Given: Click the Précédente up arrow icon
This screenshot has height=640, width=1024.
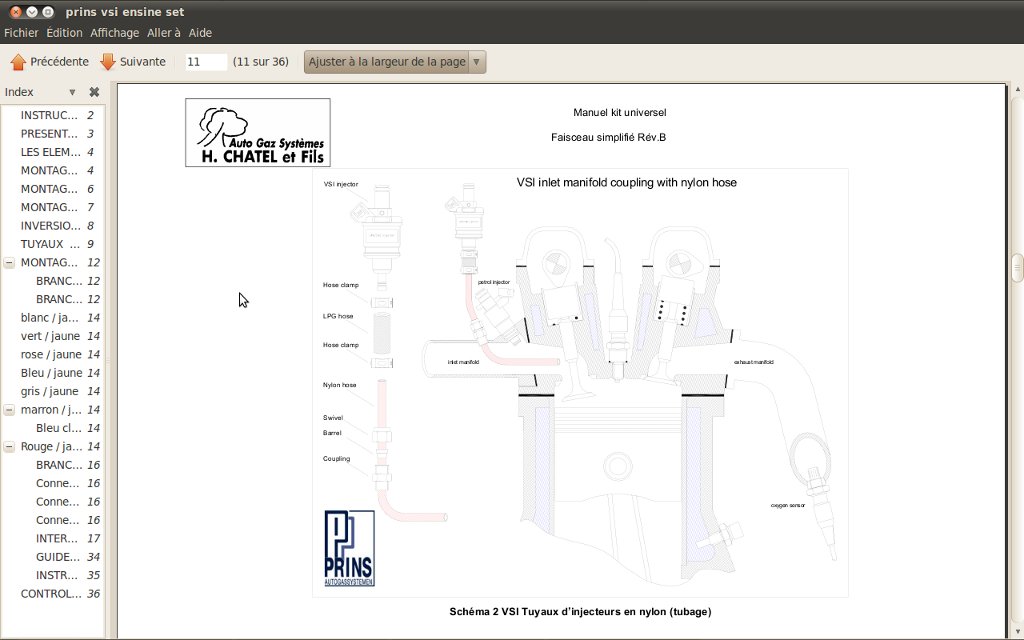Looking at the screenshot, I should [18, 62].
